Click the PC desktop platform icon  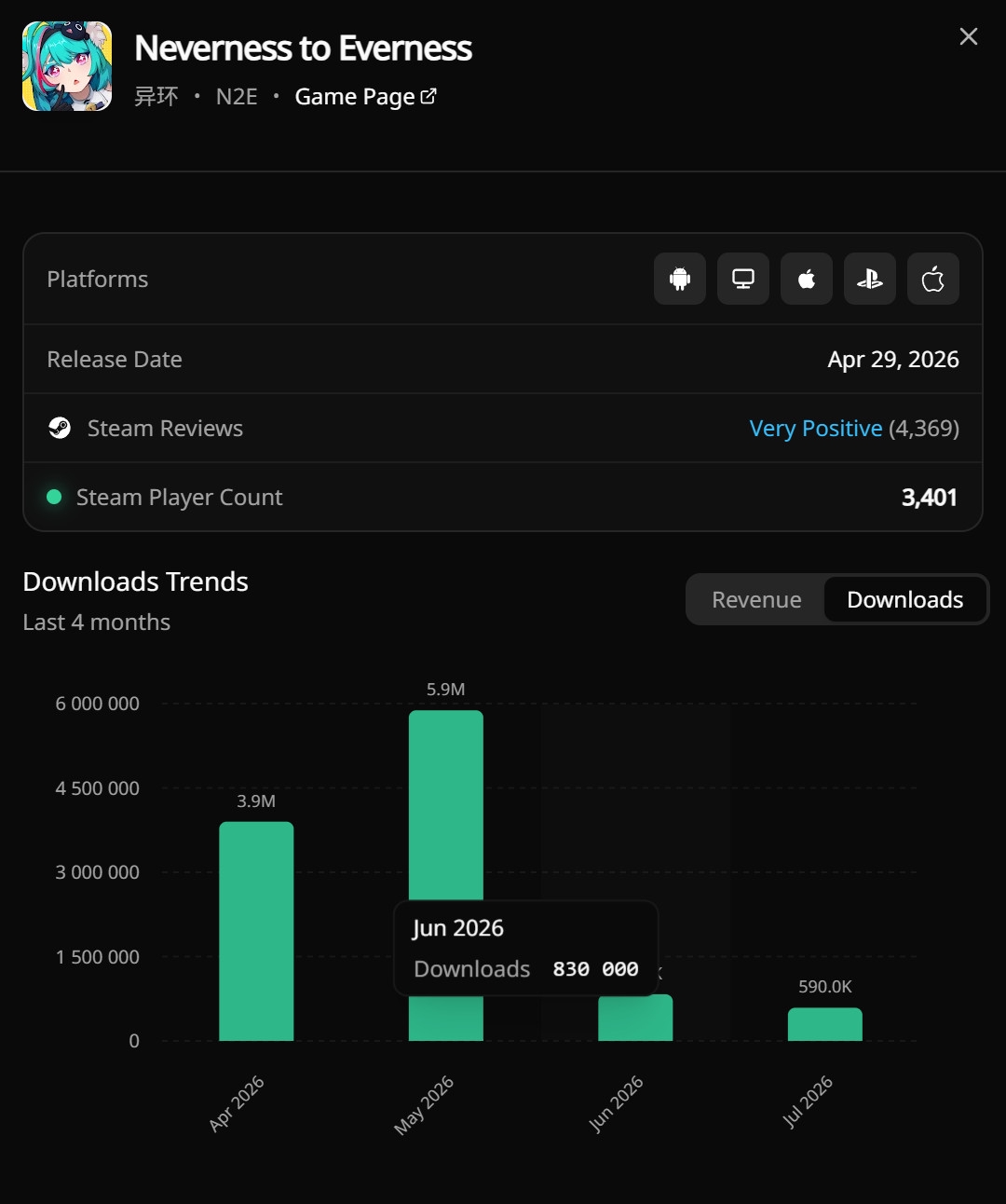tap(743, 279)
